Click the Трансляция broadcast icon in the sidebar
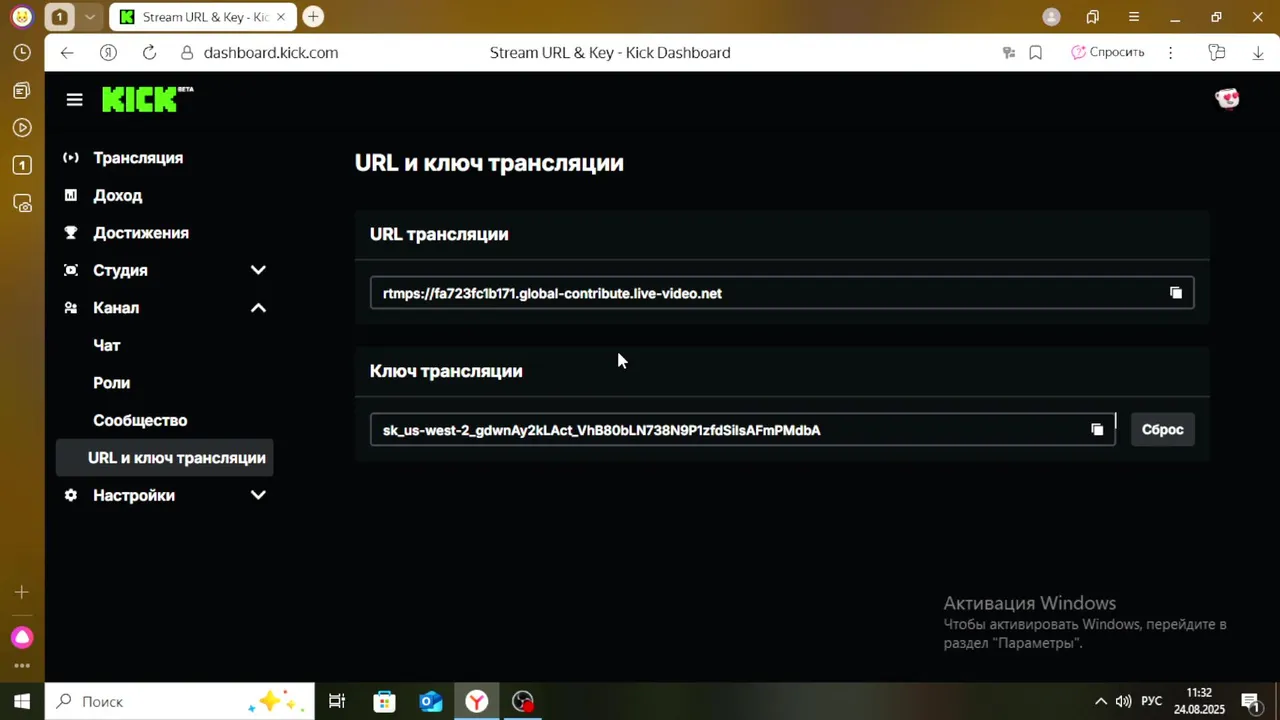 click(x=70, y=158)
